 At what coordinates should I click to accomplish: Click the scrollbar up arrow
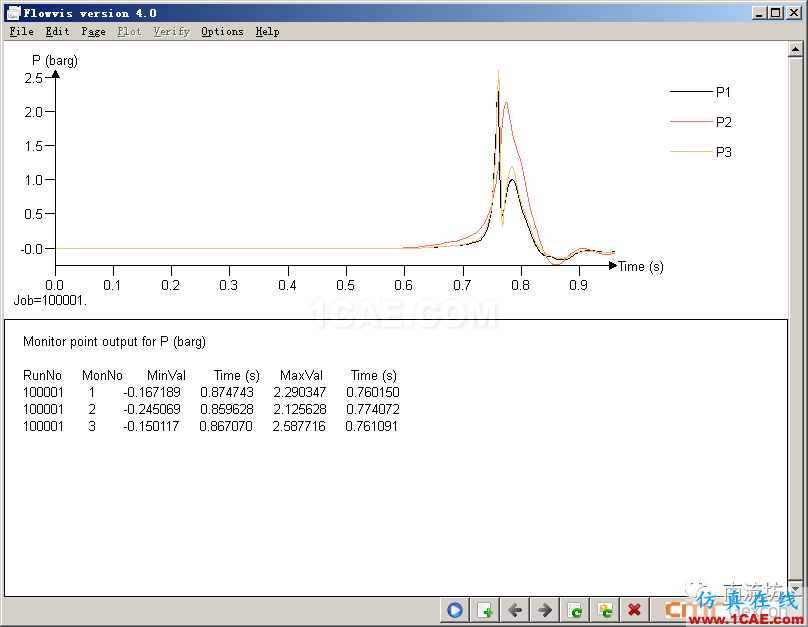point(795,49)
